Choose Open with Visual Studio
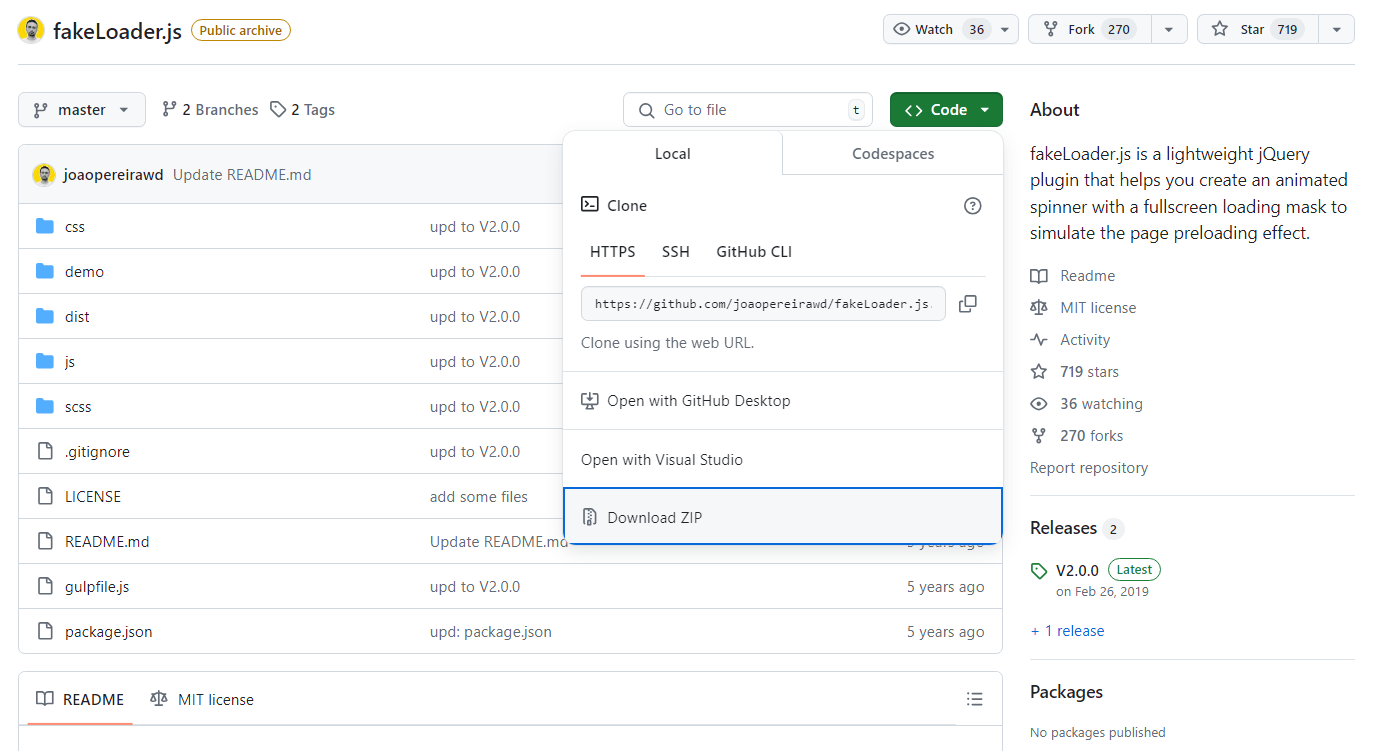 coord(783,460)
